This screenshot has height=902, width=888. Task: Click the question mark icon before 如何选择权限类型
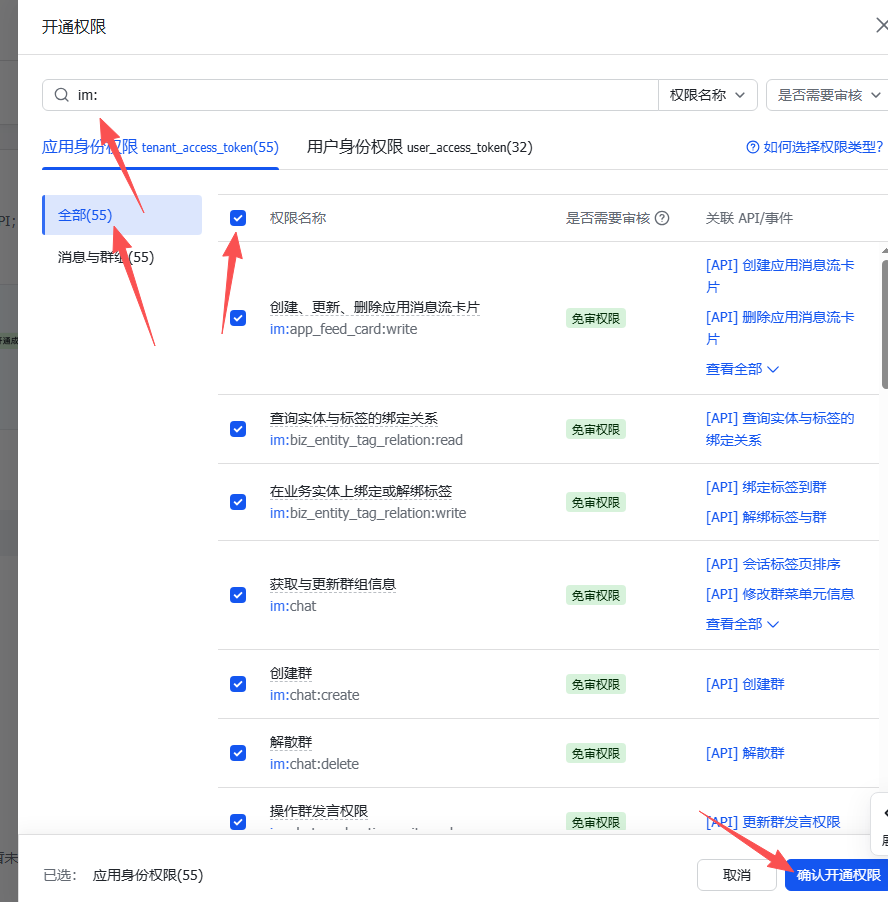(751, 146)
